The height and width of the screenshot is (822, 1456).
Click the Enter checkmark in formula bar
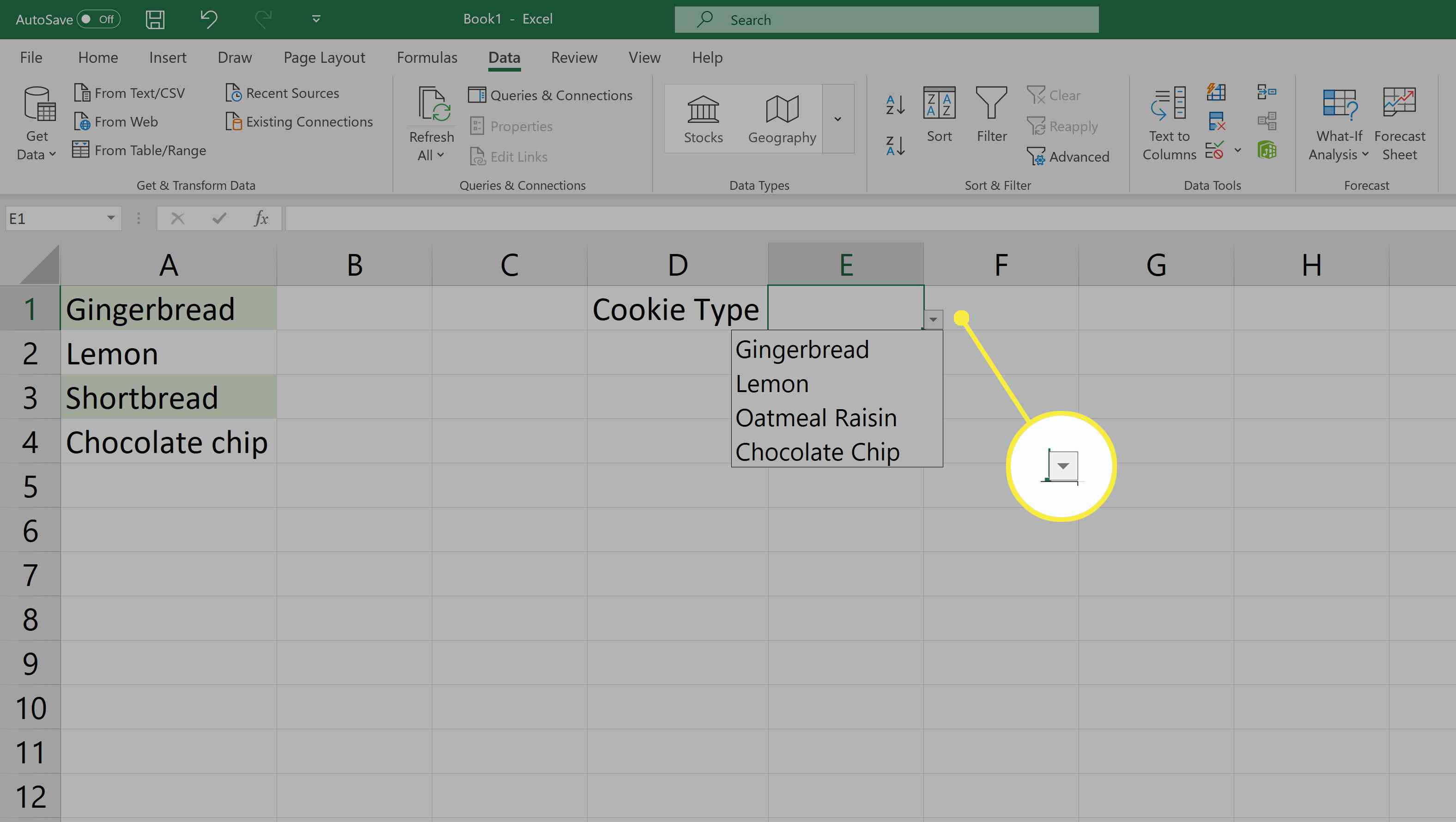pos(219,218)
